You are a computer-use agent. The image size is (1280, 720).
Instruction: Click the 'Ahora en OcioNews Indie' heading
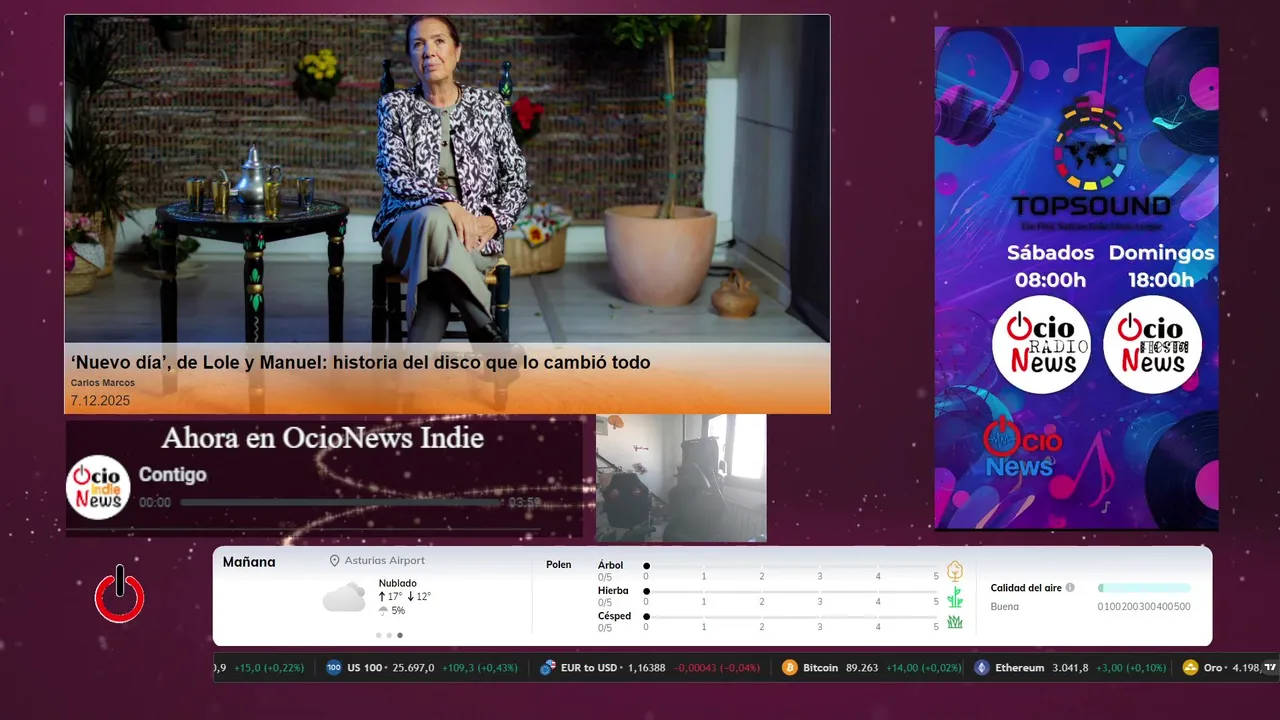coord(322,438)
